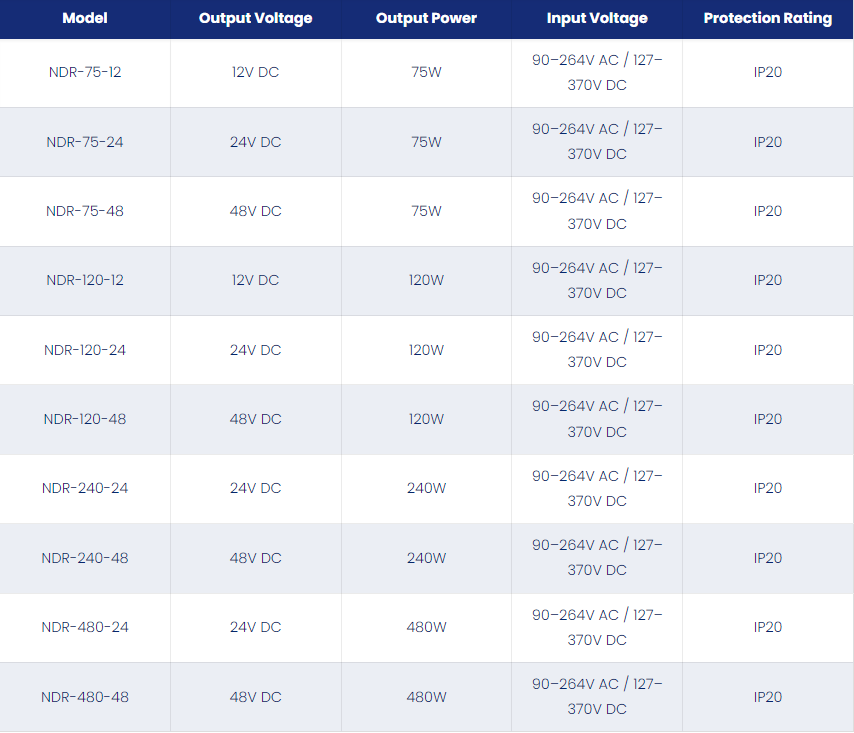This screenshot has height=733, width=854.
Task: Click the Model column header
Action: 85,18
